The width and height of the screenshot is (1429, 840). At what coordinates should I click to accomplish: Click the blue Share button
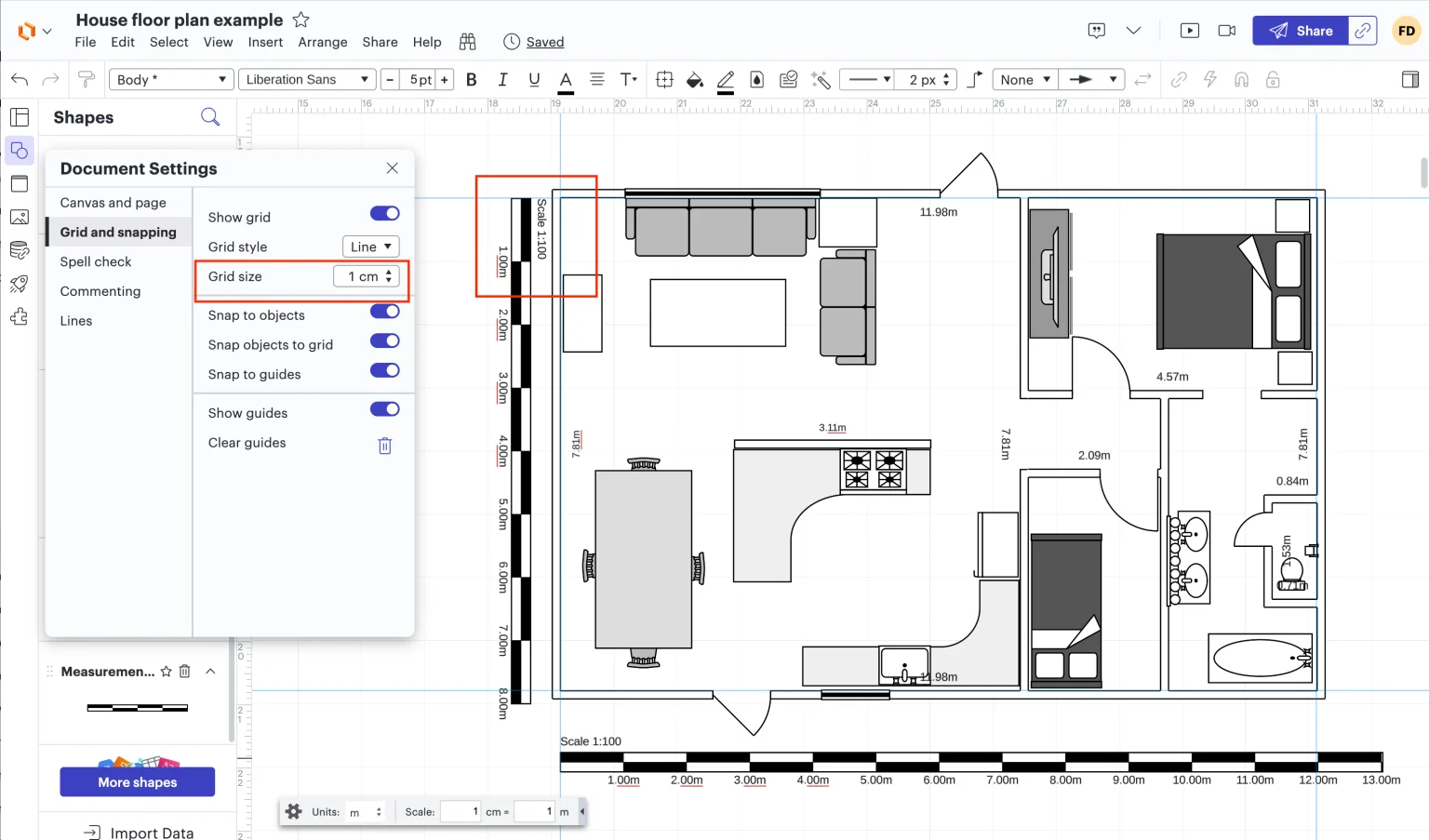[1300, 31]
